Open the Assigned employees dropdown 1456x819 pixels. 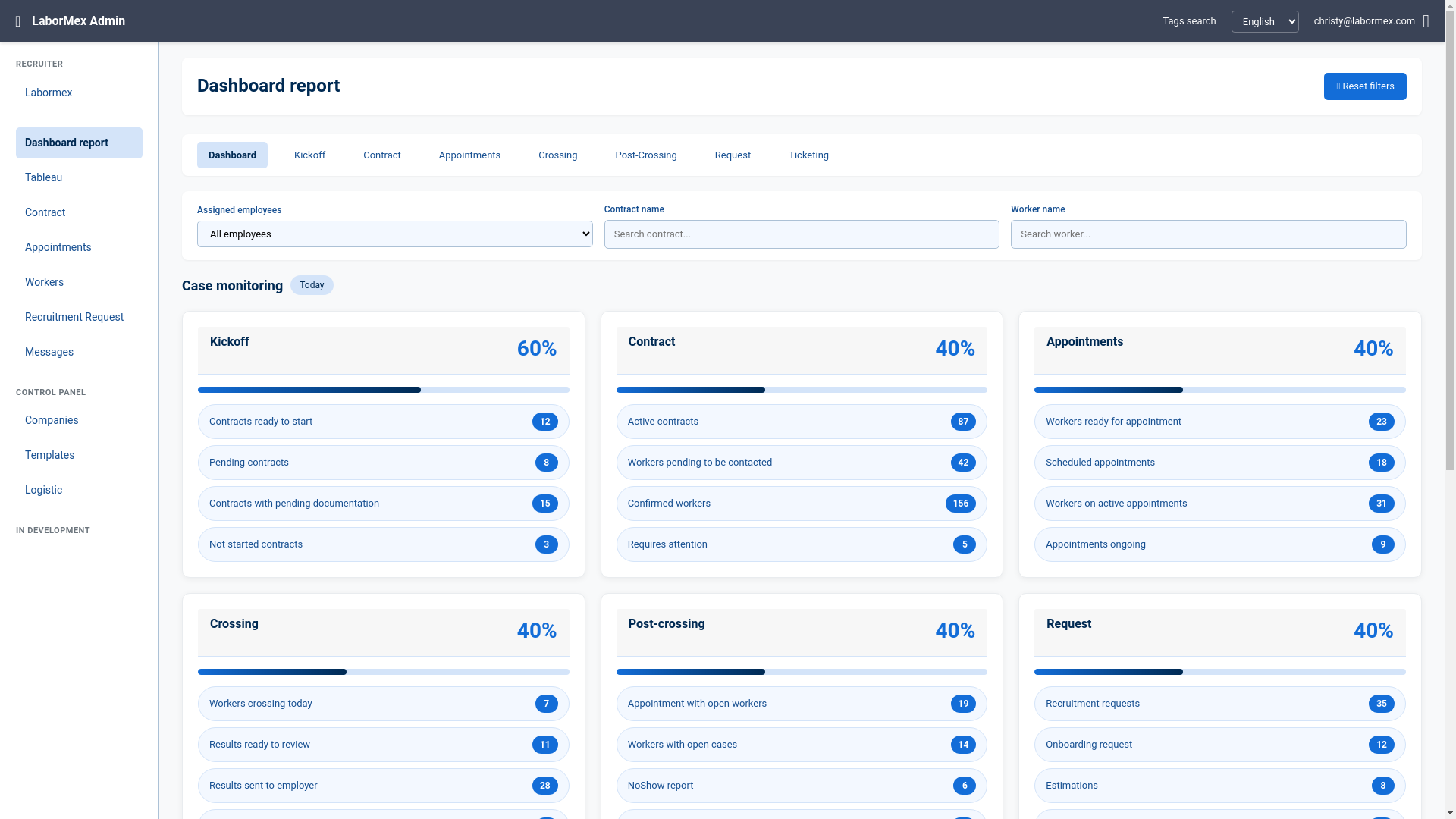pos(394,234)
